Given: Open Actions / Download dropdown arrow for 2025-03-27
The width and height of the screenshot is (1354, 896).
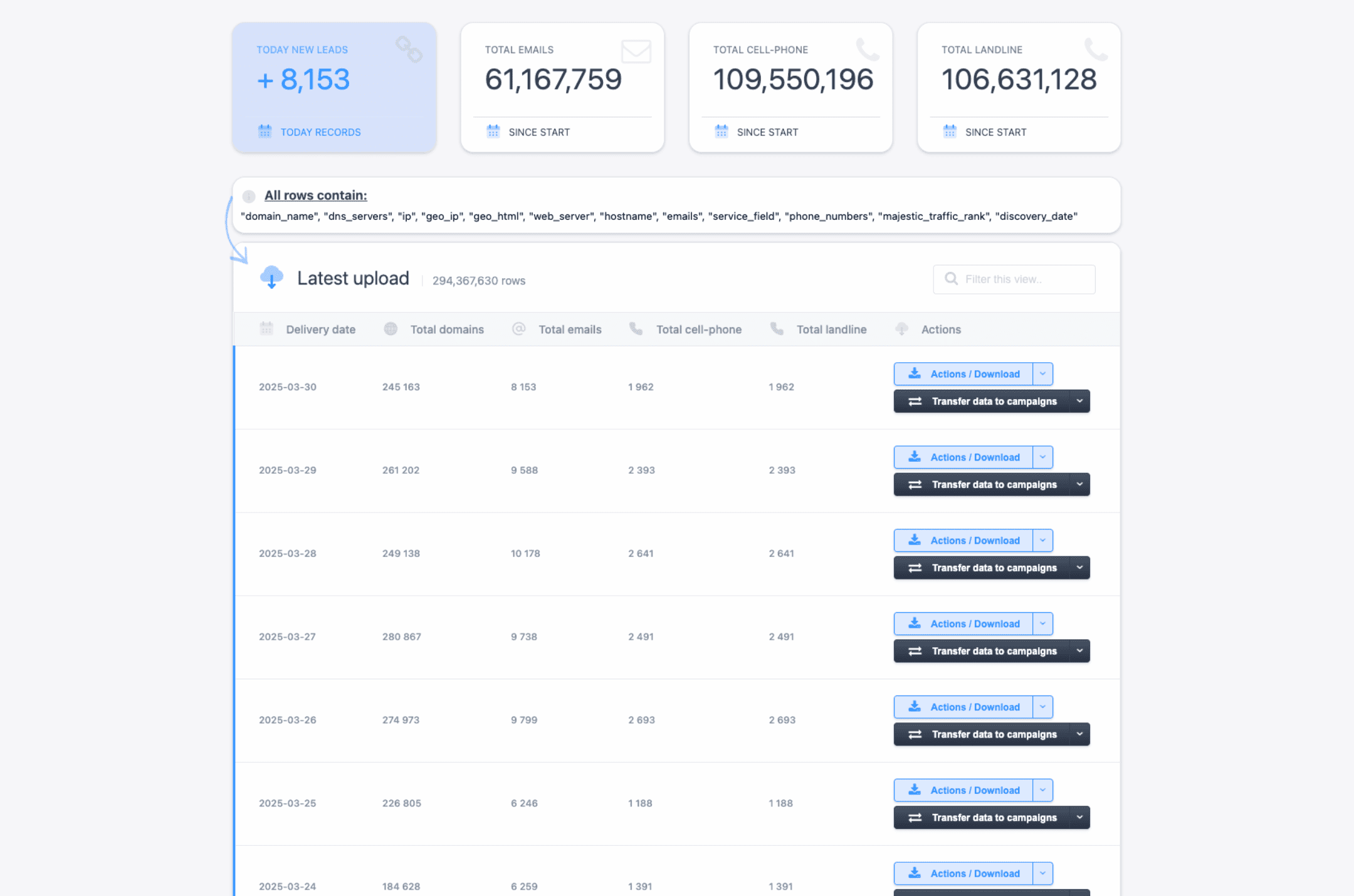Looking at the screenshot, I should click(x=1042, y=623).
